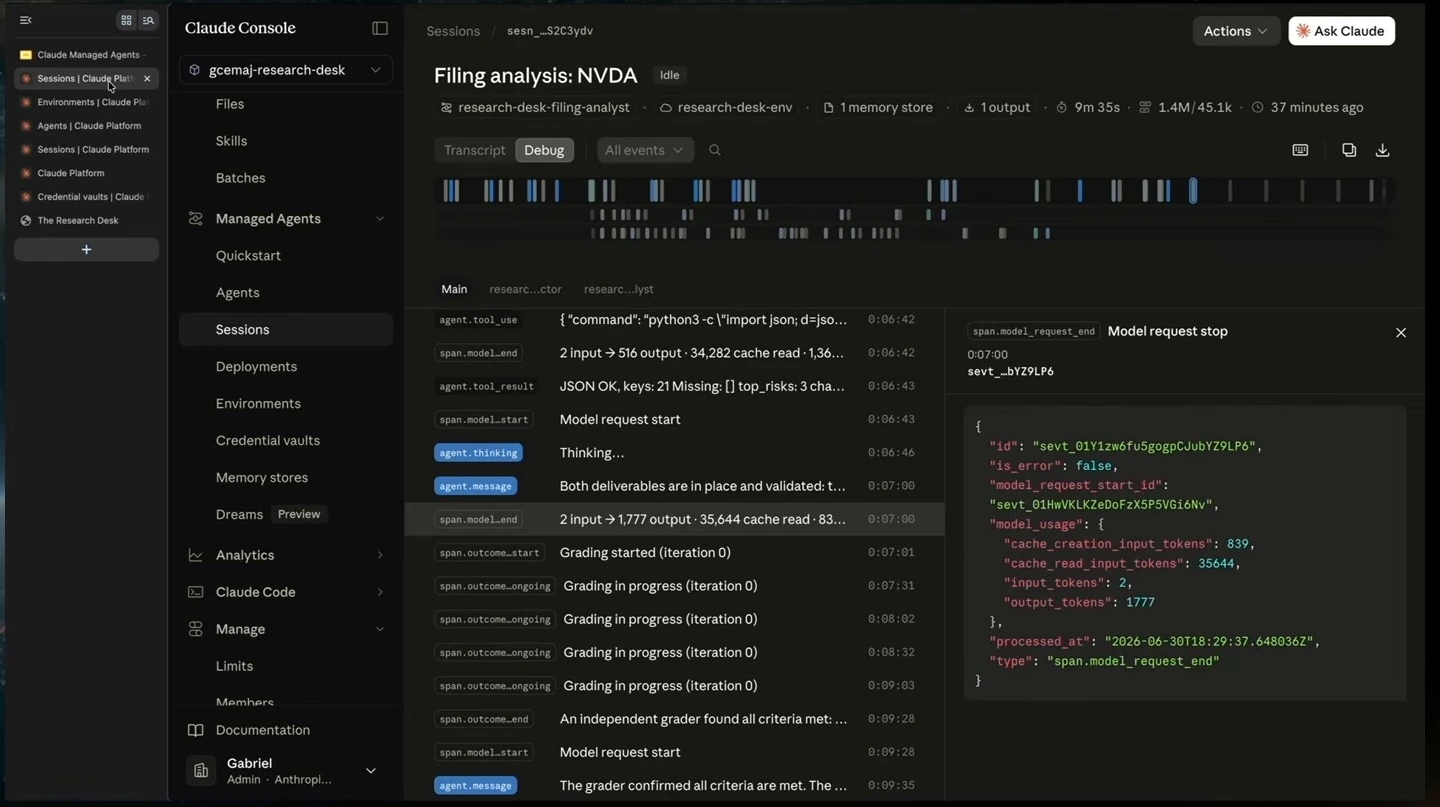Toggle the Claude Console sidebar panel icon
Viewport: 1440px width, 807px height.
coord(380,28)
